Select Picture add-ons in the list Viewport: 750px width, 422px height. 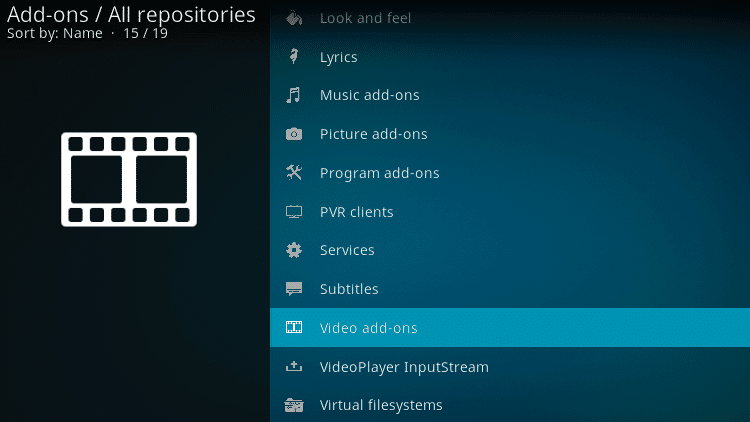pos(510,134)
